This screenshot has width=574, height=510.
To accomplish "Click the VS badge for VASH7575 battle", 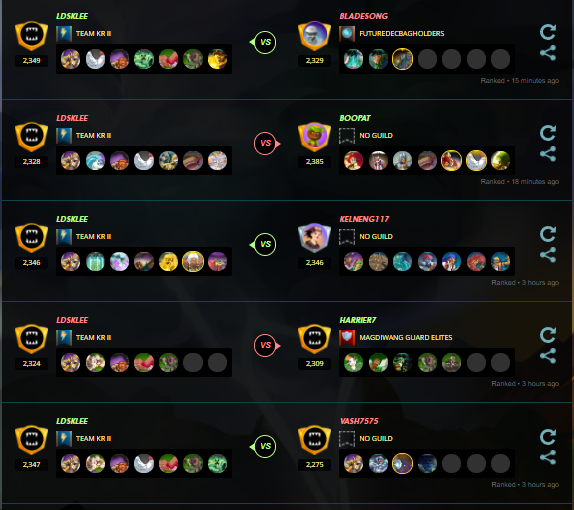I will 264,446.
